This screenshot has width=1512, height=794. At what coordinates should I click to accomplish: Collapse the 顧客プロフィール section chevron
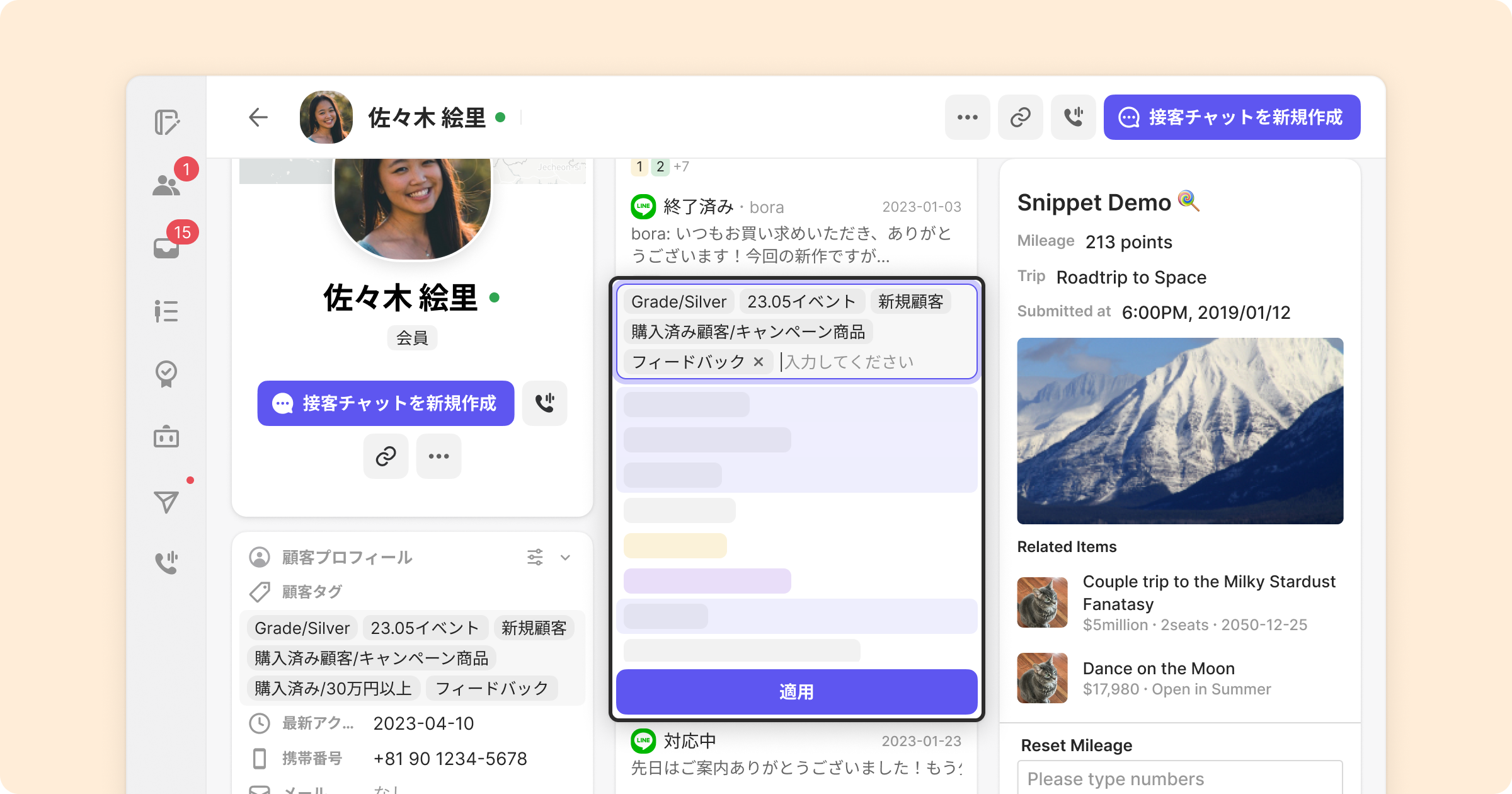click(x=565, y=557)
